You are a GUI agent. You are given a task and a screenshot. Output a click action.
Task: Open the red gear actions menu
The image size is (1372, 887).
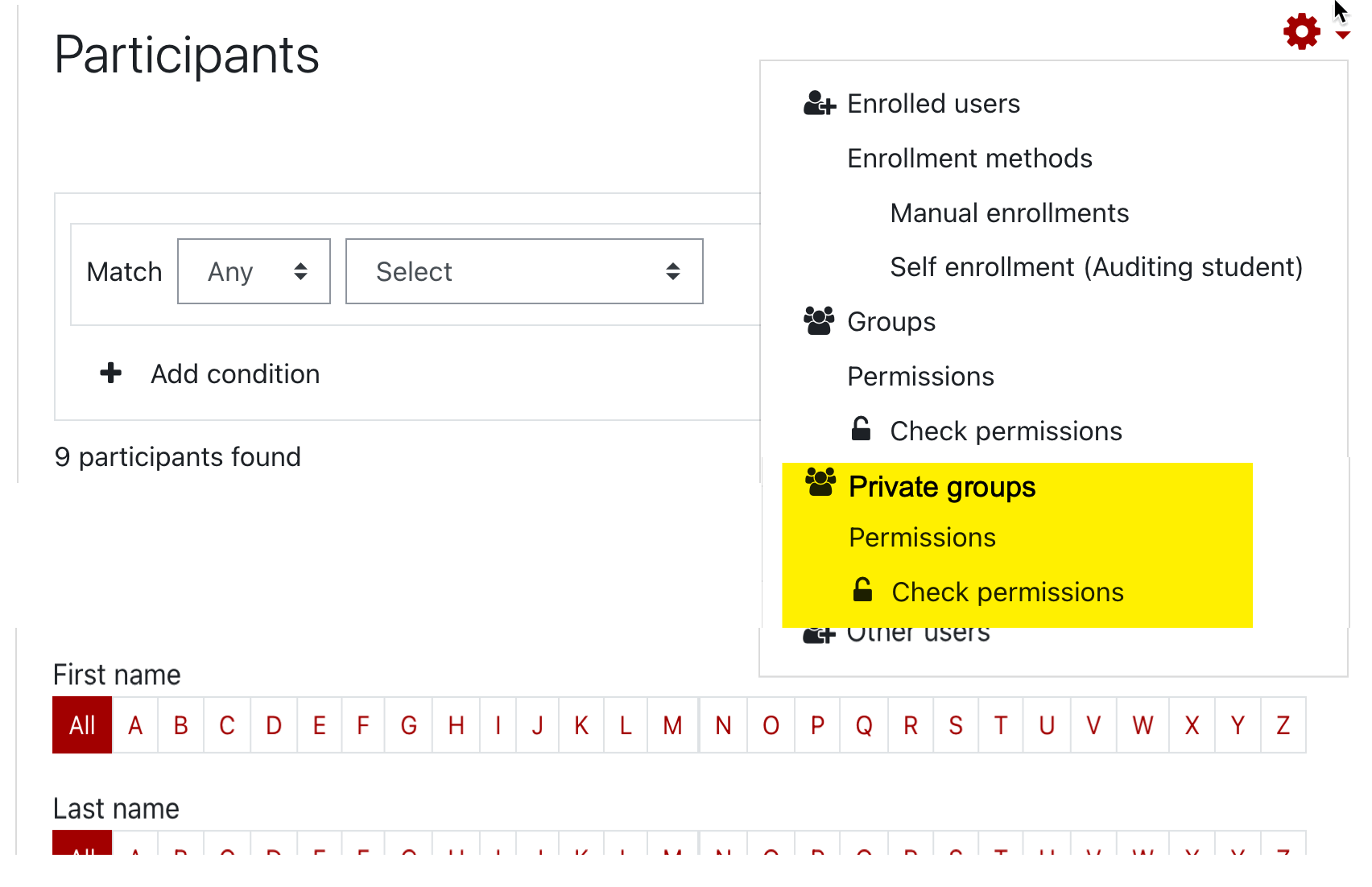point(1301,31)
